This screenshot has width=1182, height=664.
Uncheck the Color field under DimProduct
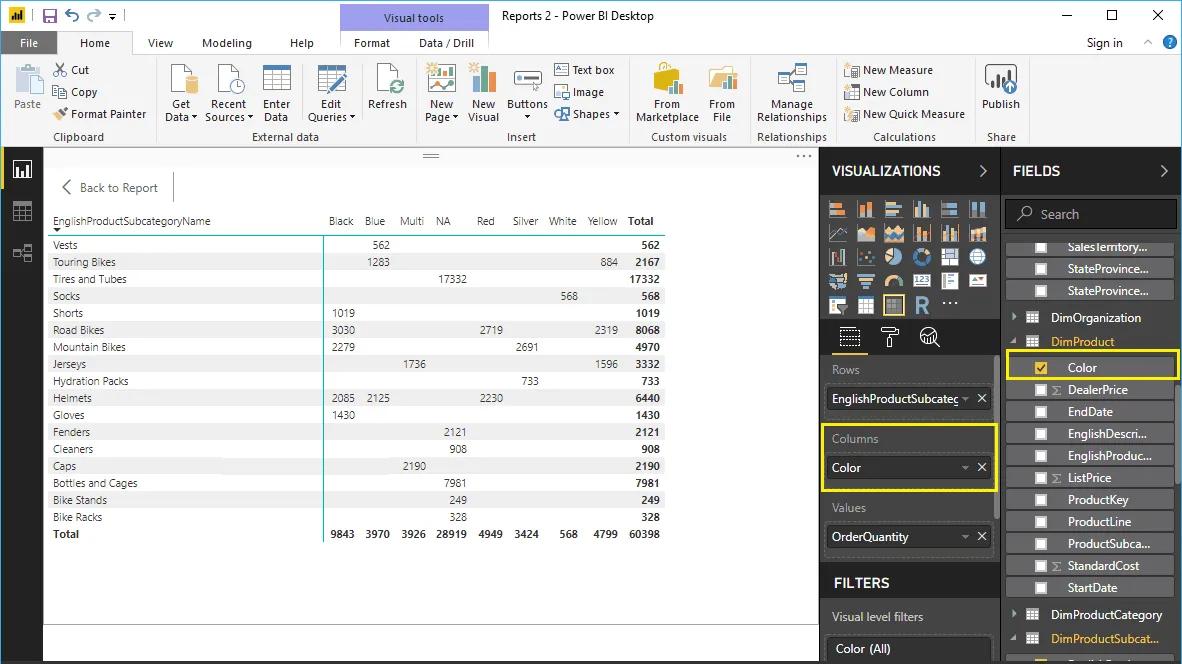(x=1042, y=367)
